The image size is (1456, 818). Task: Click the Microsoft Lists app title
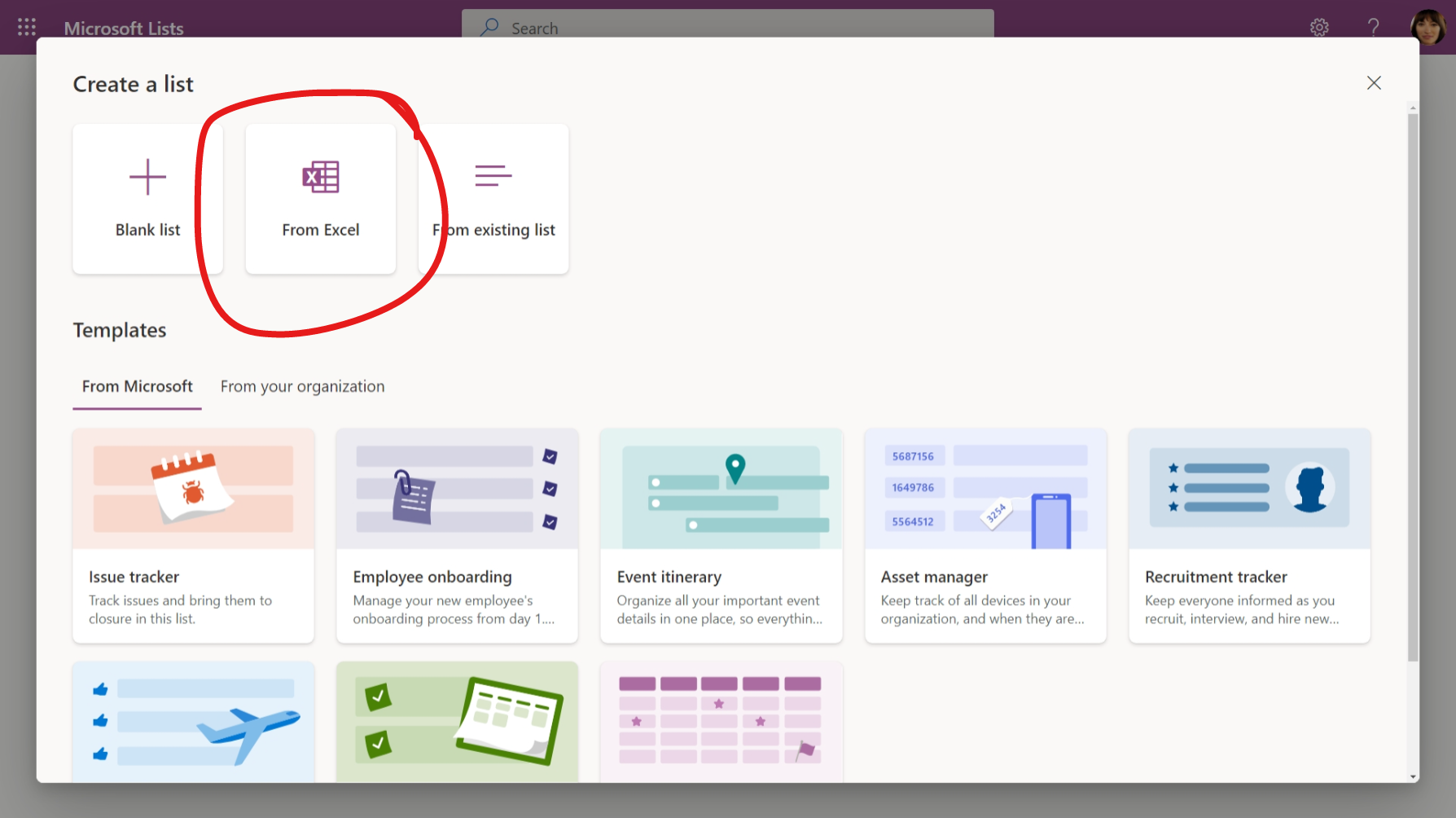(124, 29)
